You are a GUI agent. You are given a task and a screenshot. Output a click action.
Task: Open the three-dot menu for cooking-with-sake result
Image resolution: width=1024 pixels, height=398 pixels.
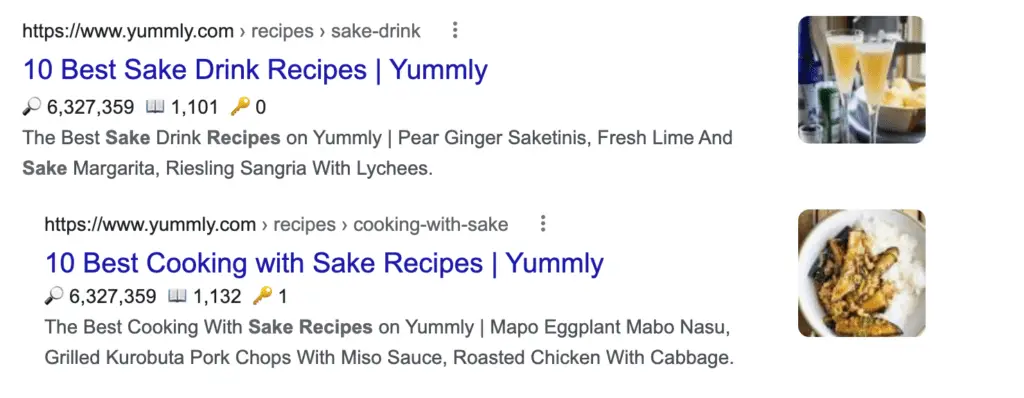click(543, 224)
